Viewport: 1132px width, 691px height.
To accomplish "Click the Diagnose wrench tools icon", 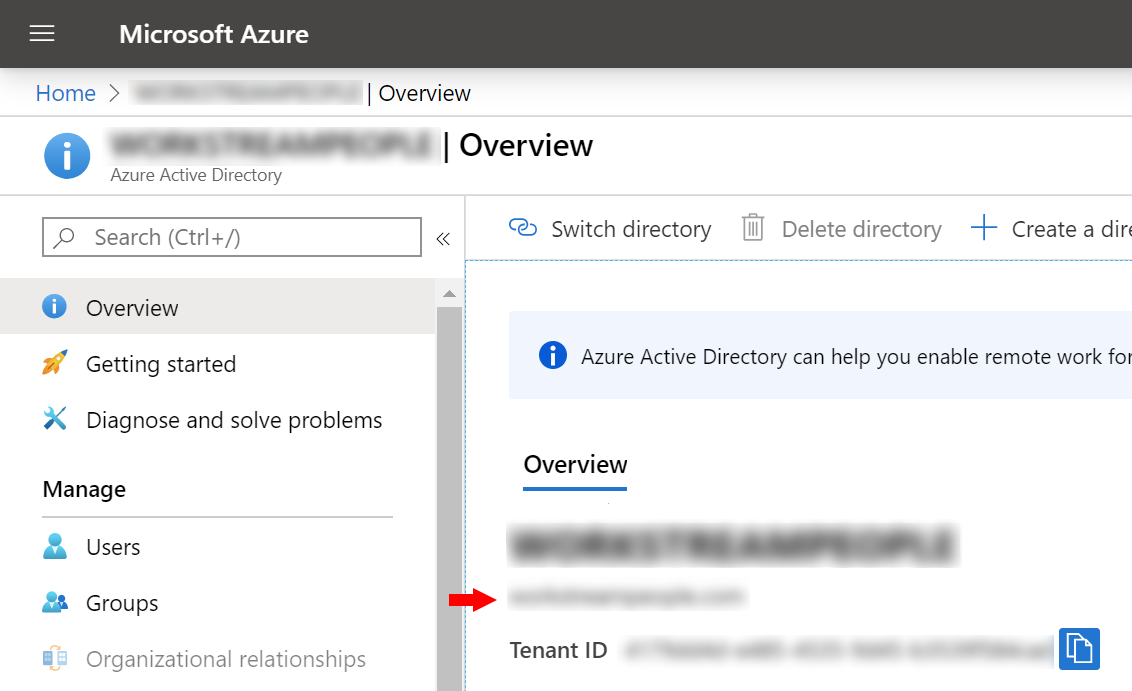I will click(x=55, y=418).
